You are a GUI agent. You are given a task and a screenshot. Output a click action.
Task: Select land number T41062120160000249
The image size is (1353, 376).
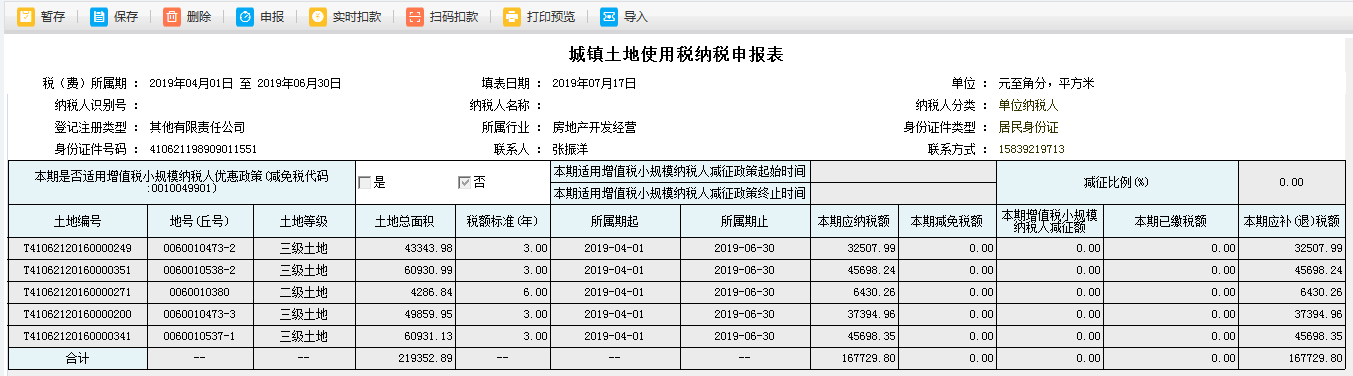coord(78,248)
